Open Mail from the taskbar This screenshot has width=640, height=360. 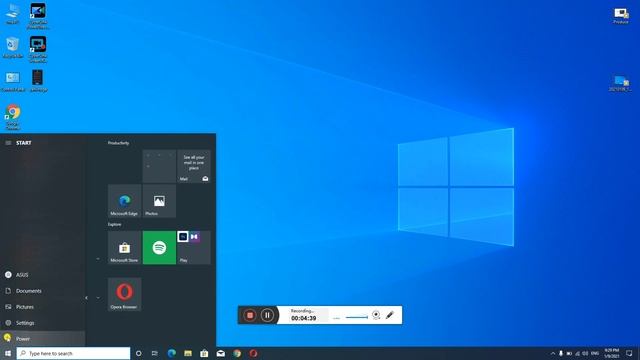point(220,353)
